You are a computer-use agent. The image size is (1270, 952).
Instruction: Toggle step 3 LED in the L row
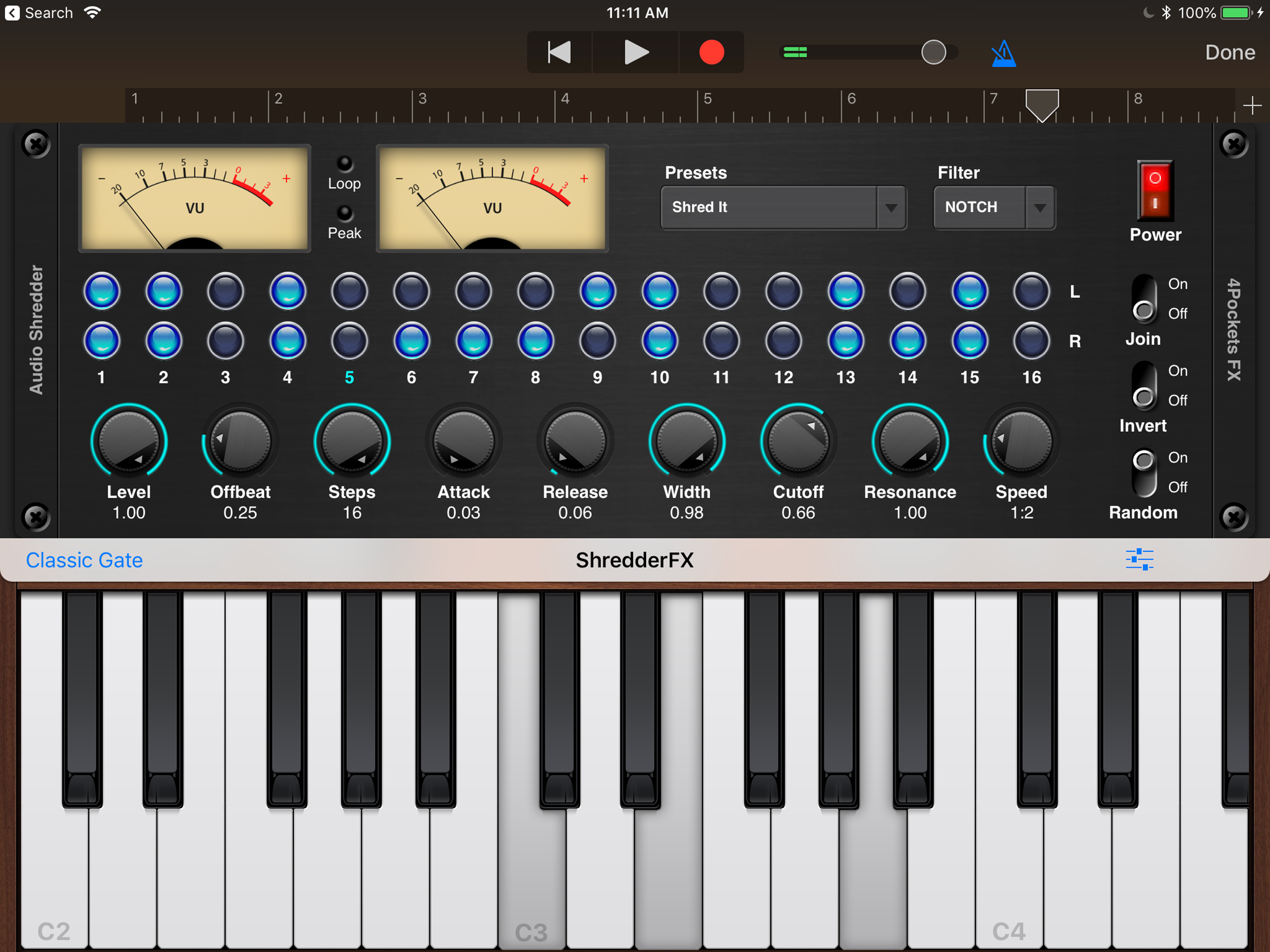click(x=225, y=291)
